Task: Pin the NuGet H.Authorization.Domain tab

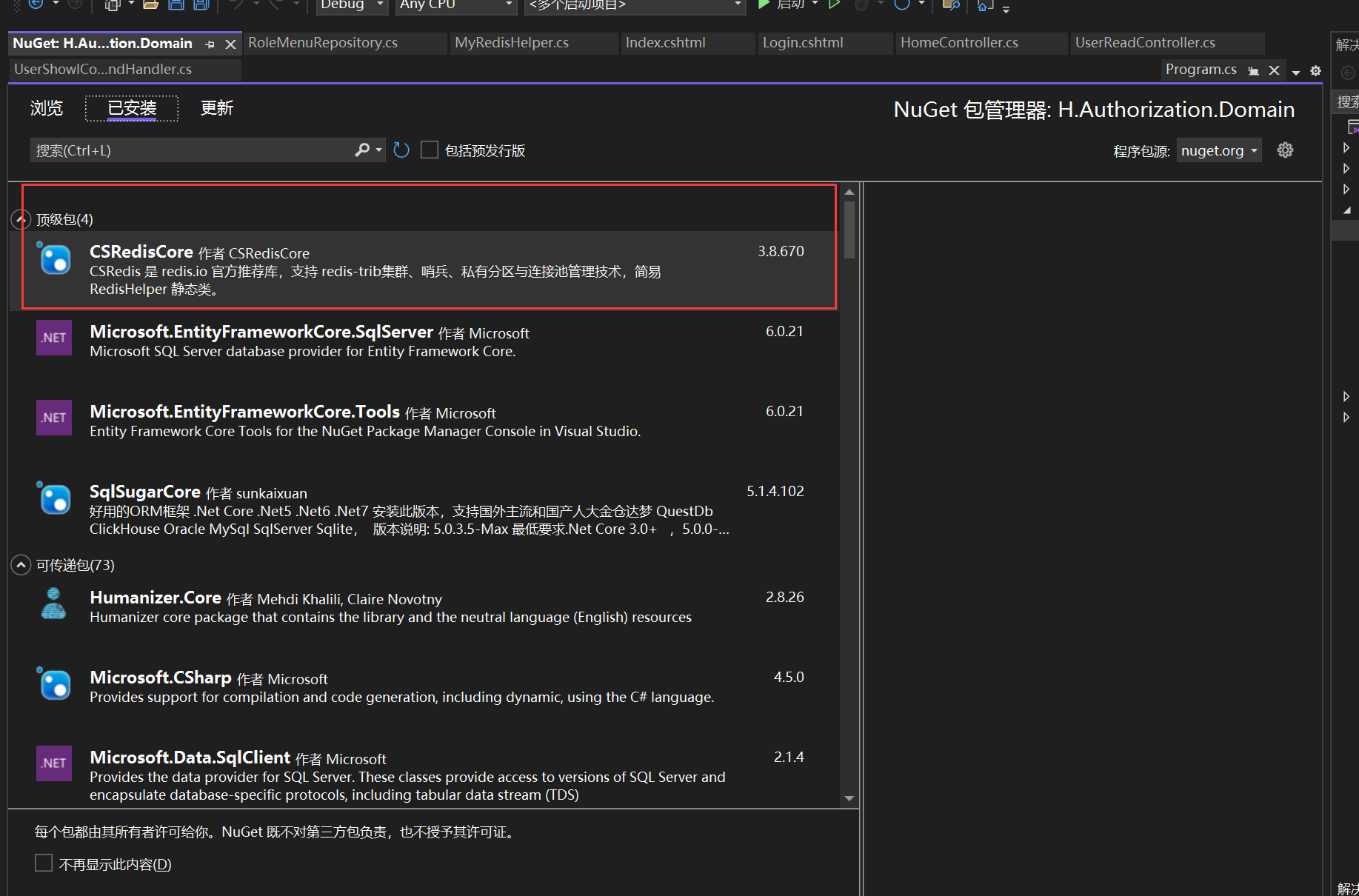Action: point(210,44)
